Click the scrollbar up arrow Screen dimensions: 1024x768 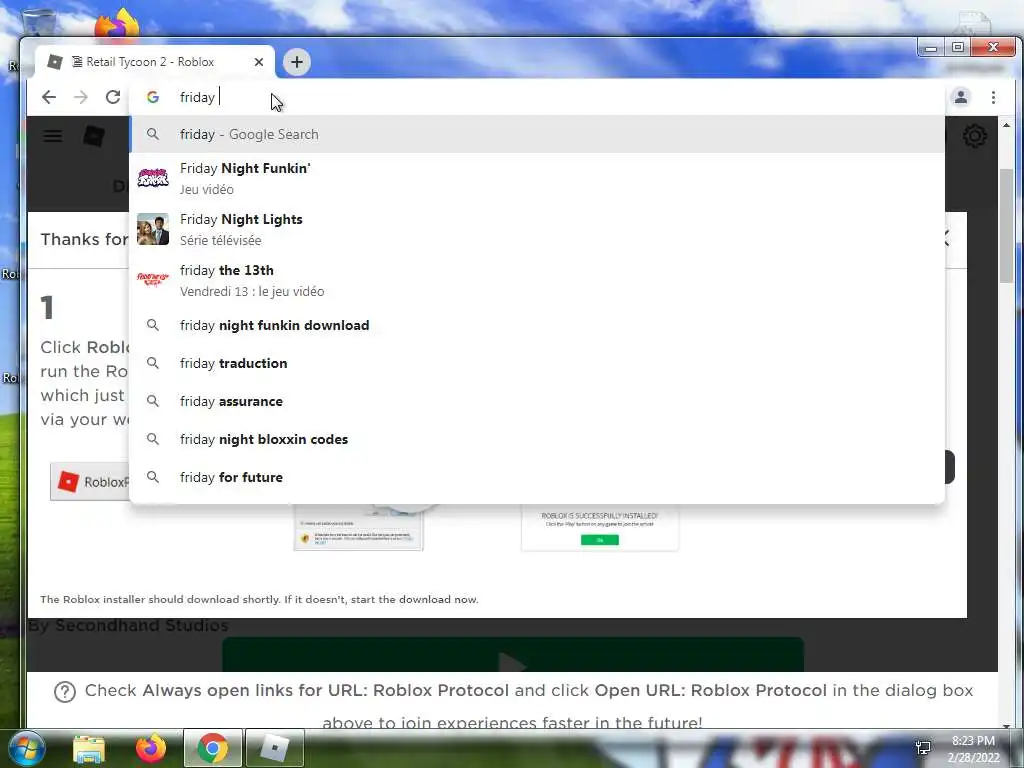(x=1006, y=125)
